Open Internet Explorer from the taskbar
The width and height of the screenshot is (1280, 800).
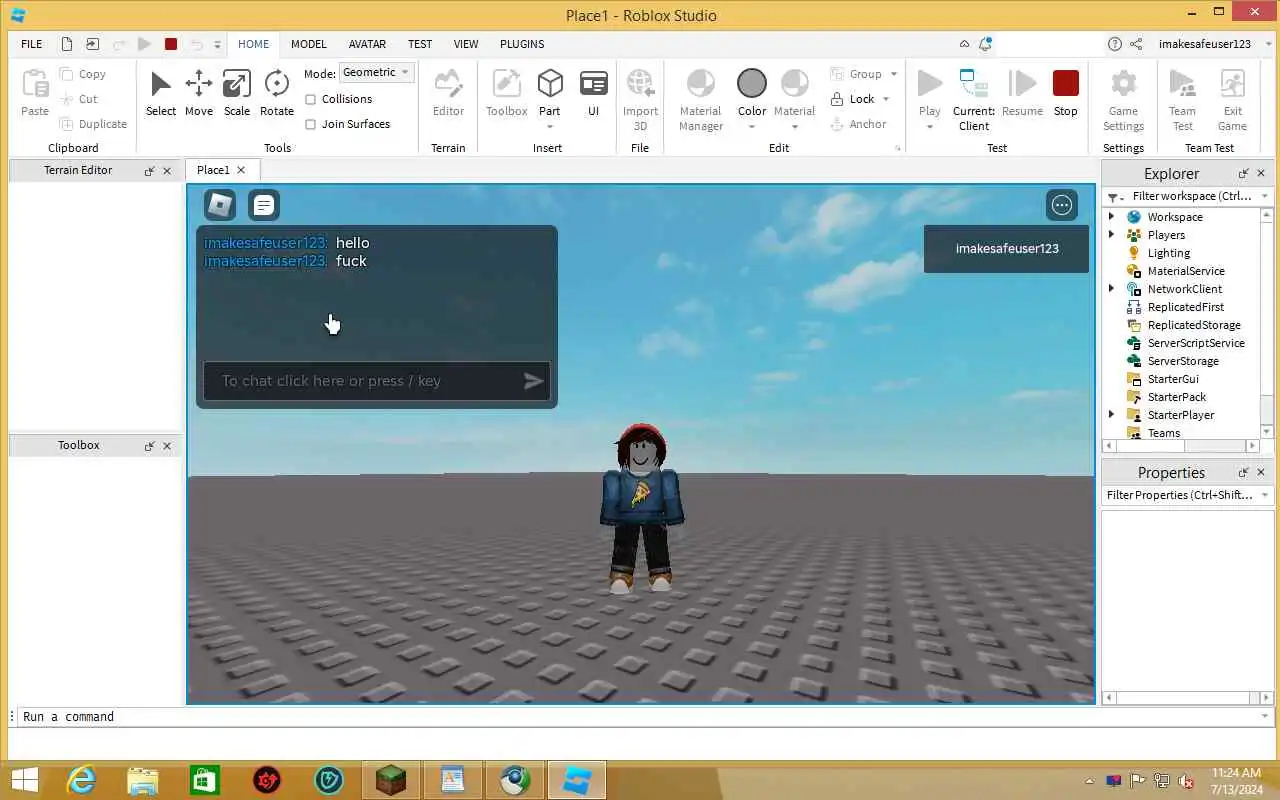(81, 780)
